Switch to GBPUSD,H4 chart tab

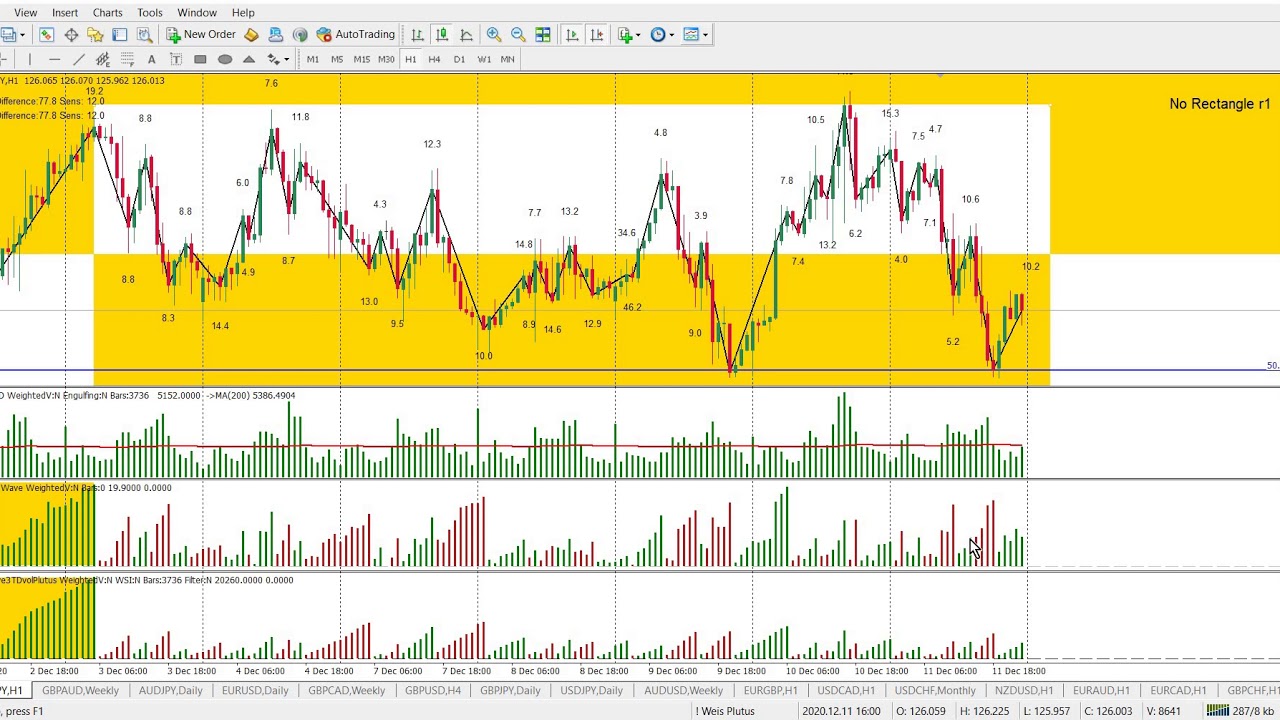[433, 690]
